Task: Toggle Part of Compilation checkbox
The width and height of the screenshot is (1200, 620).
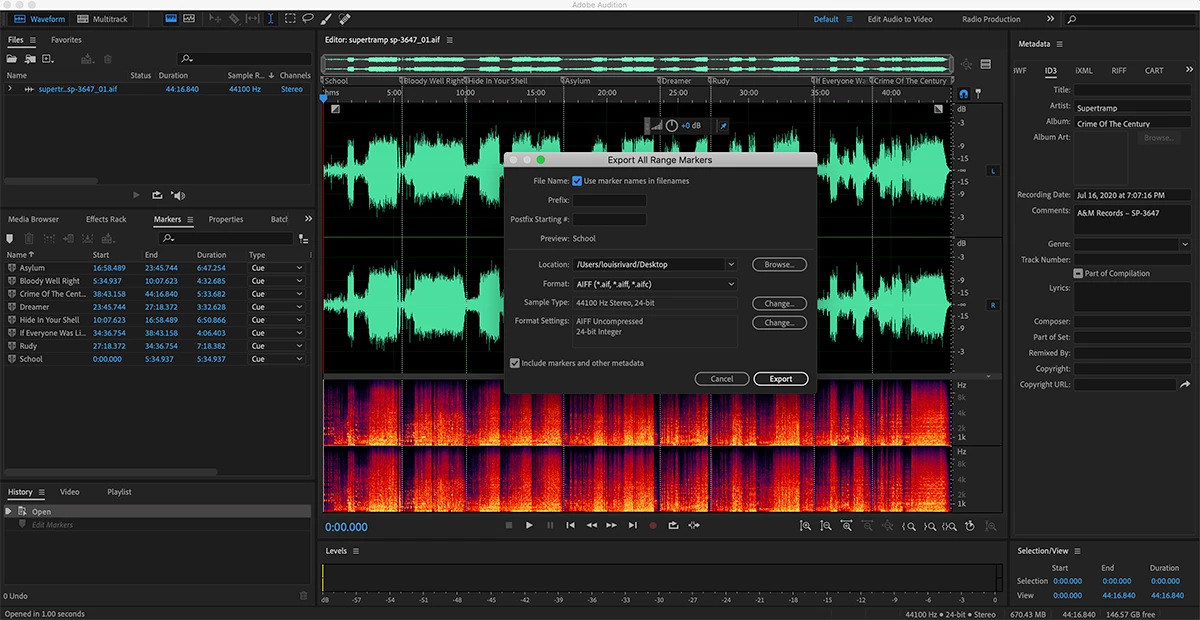Action: pos(1078,273)
